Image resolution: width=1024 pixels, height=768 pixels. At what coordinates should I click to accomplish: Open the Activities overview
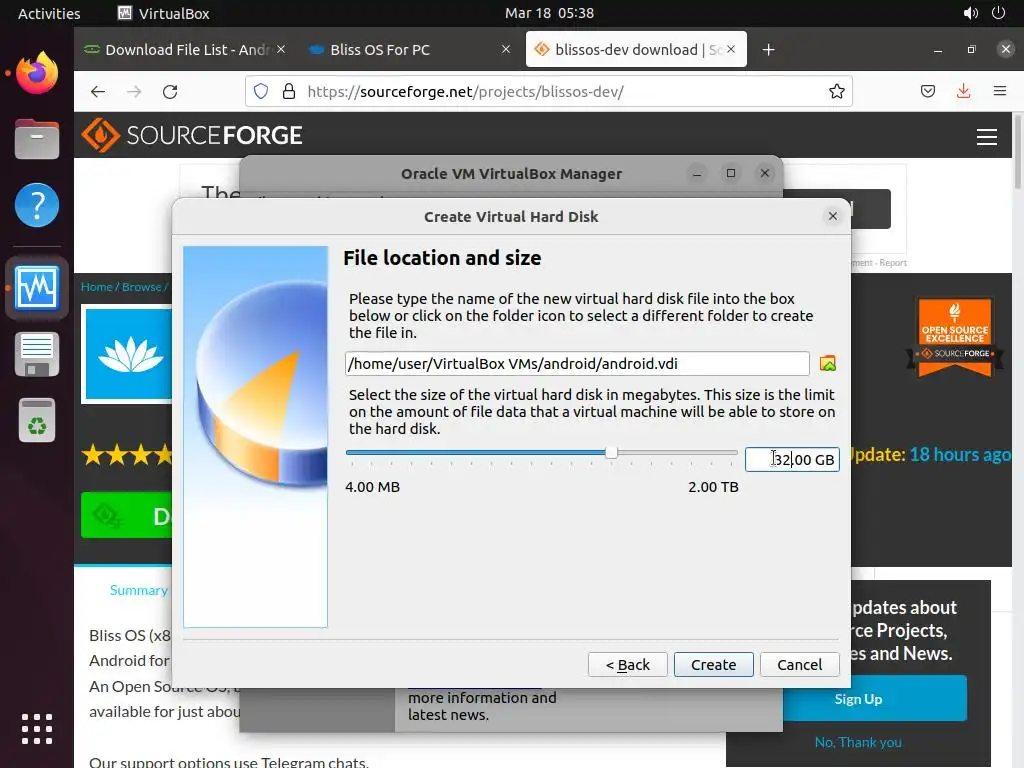(49, 13)
